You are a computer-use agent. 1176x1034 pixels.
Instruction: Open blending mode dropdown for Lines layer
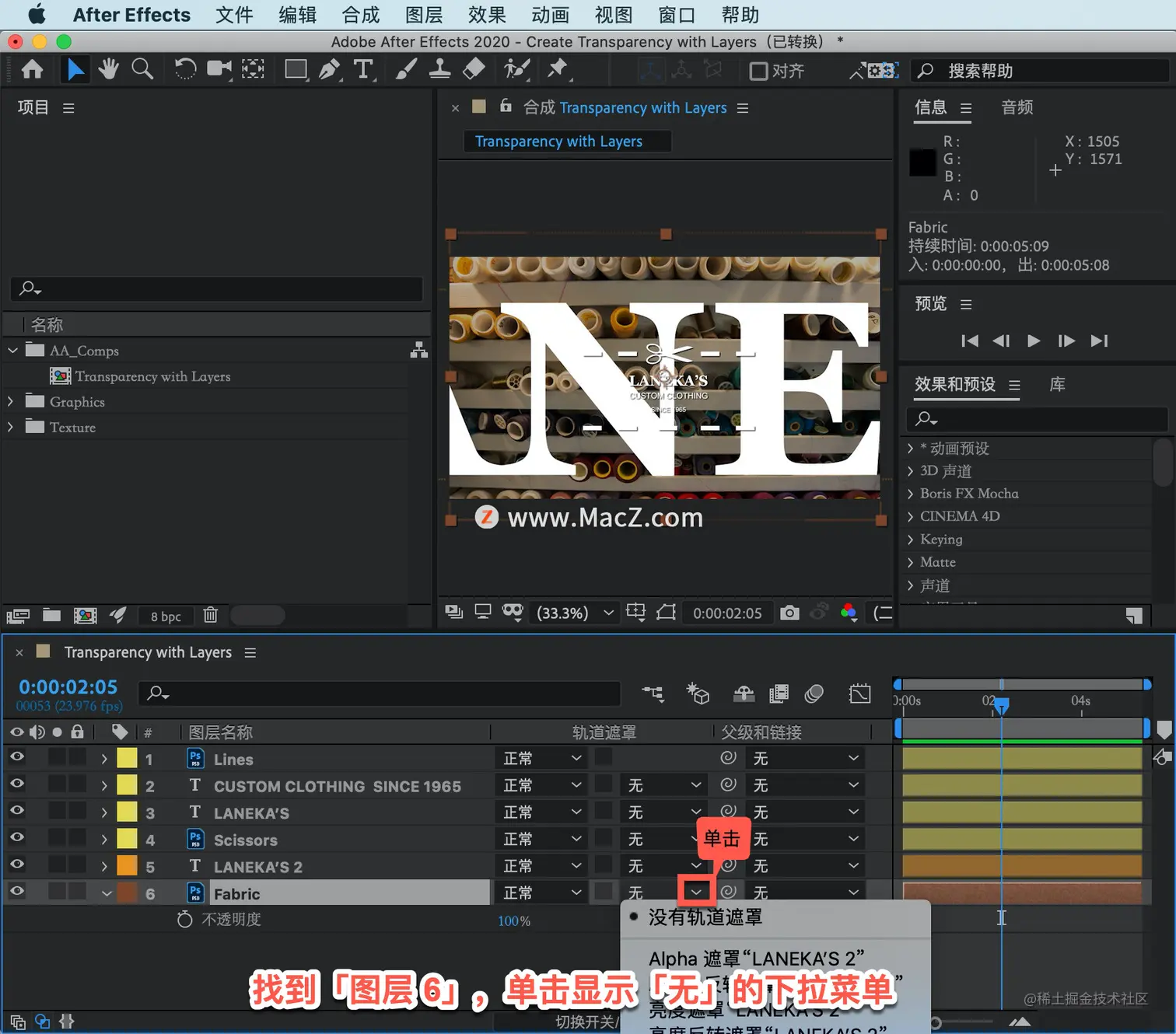coord(542,758)
